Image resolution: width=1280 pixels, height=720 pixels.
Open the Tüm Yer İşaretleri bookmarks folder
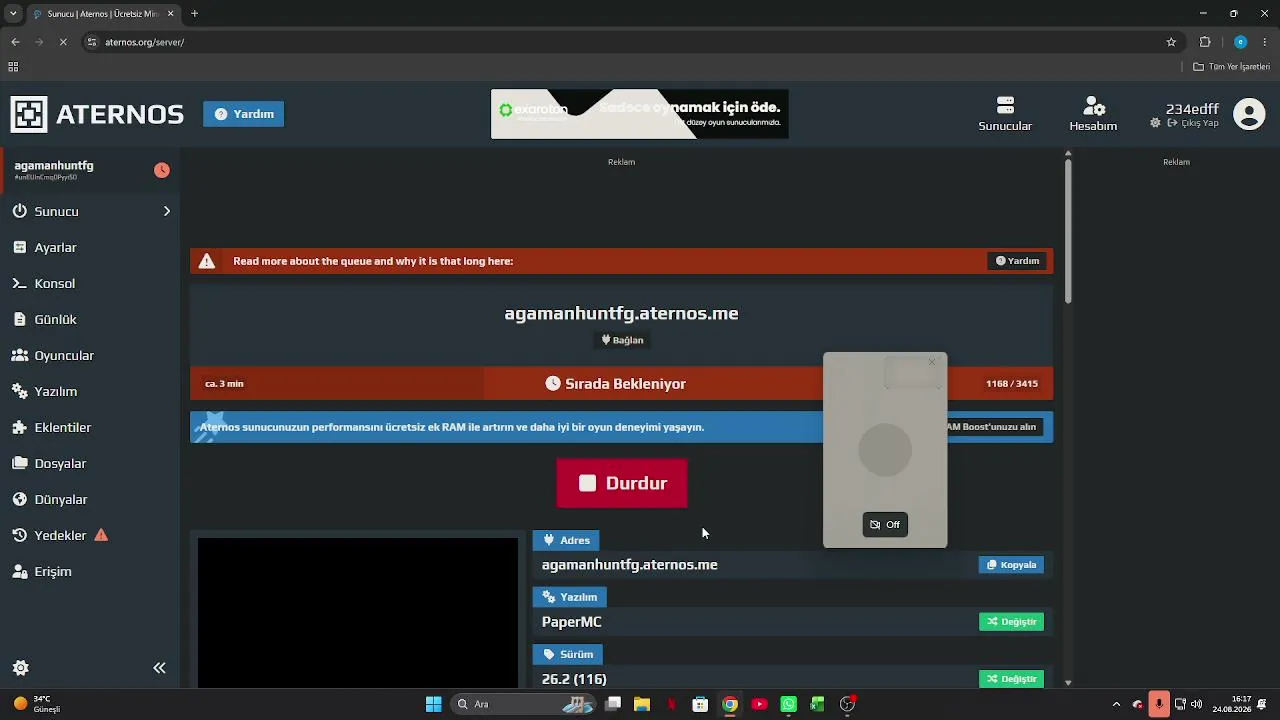(1231, 67)
